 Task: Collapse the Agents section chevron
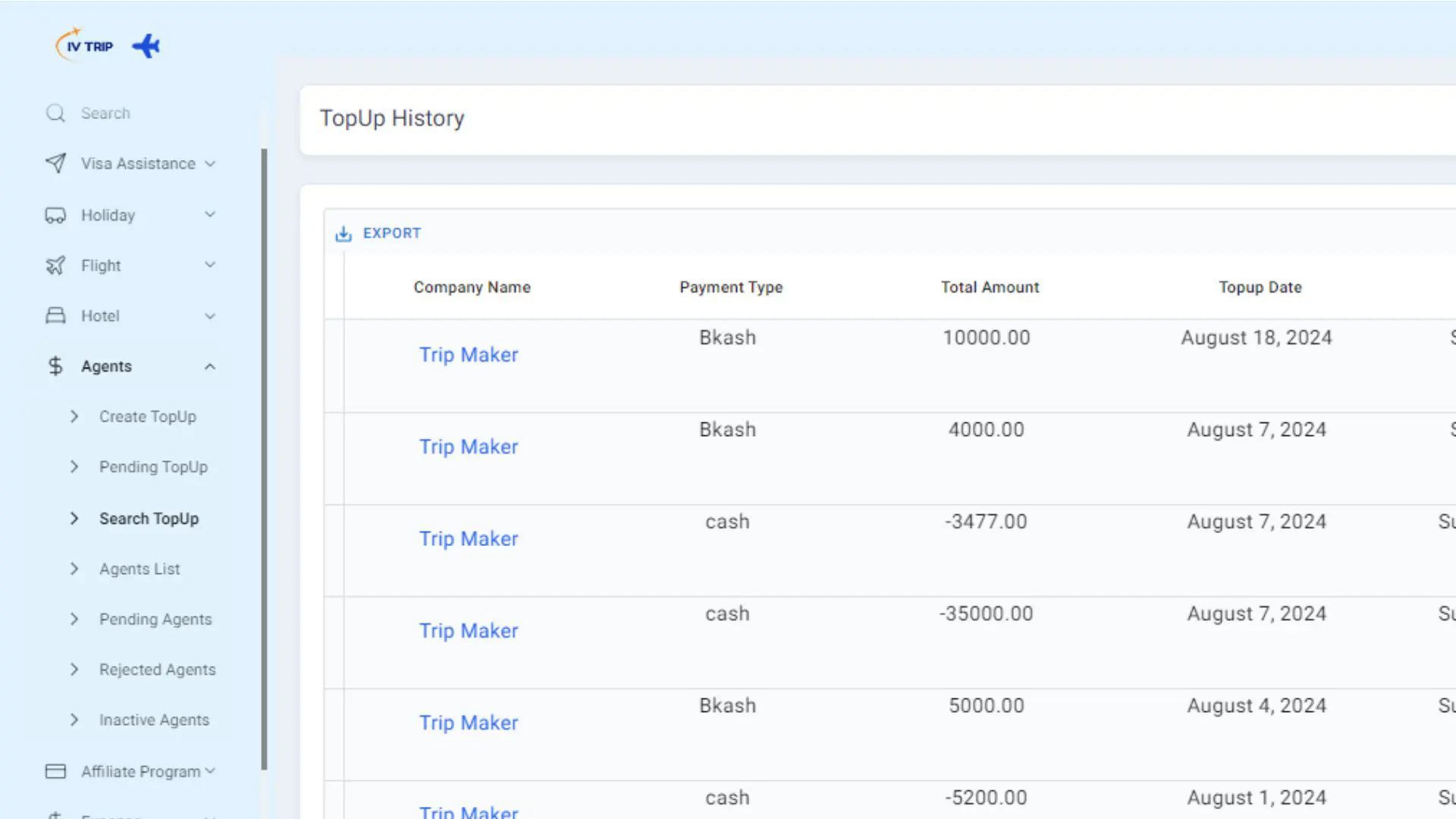[x=210, y=367]
